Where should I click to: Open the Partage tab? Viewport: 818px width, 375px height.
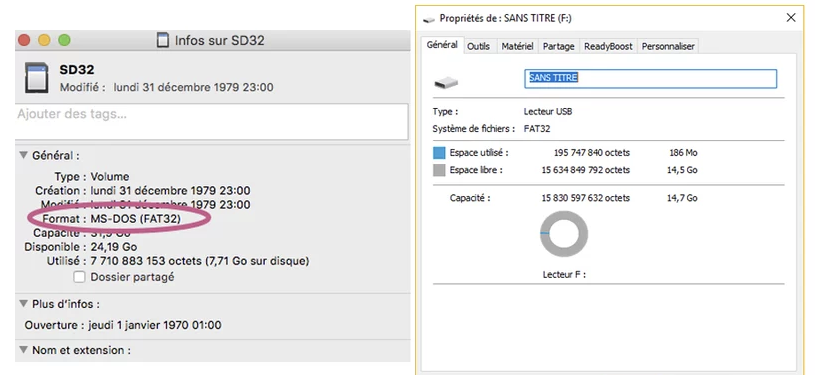coord(558,46)
